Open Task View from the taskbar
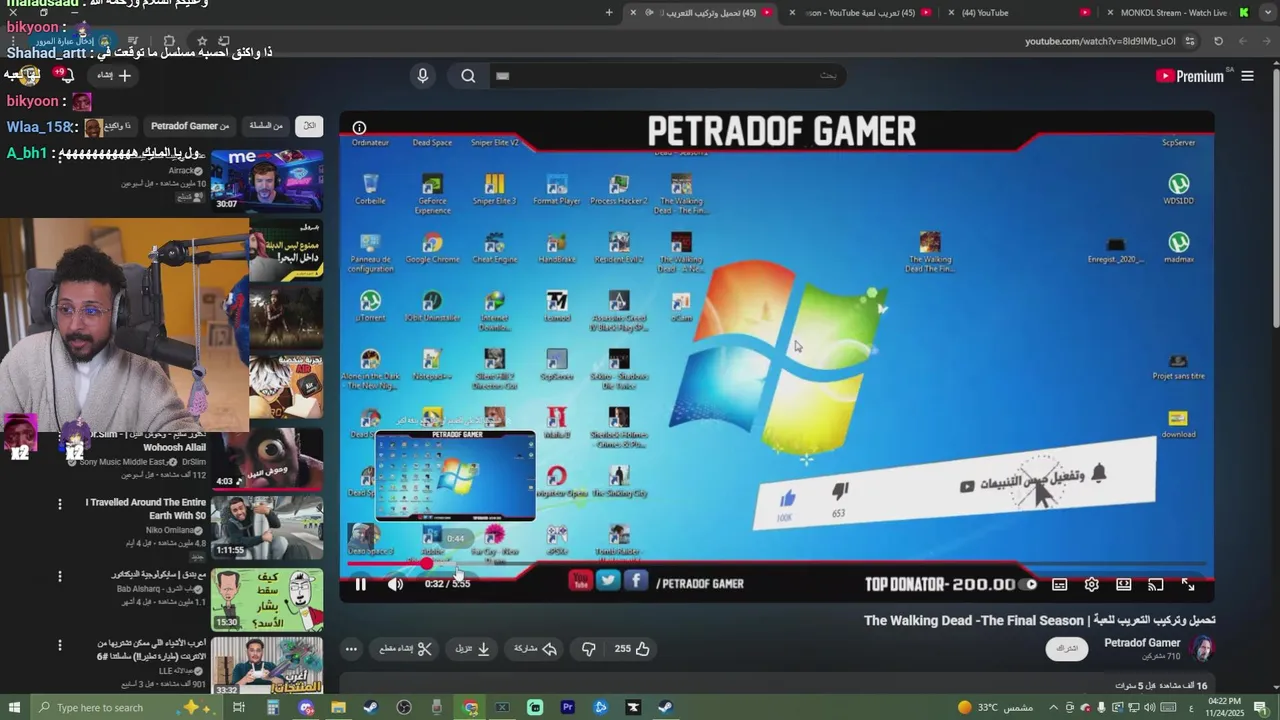 point(239,707)
